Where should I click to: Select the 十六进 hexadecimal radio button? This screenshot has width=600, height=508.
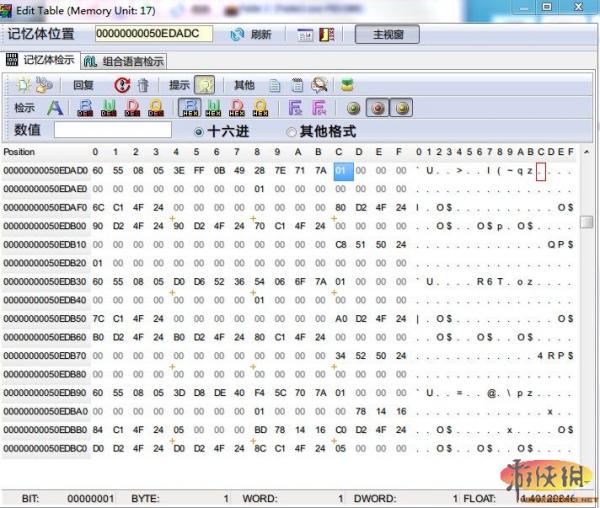[x=198, y=132]
